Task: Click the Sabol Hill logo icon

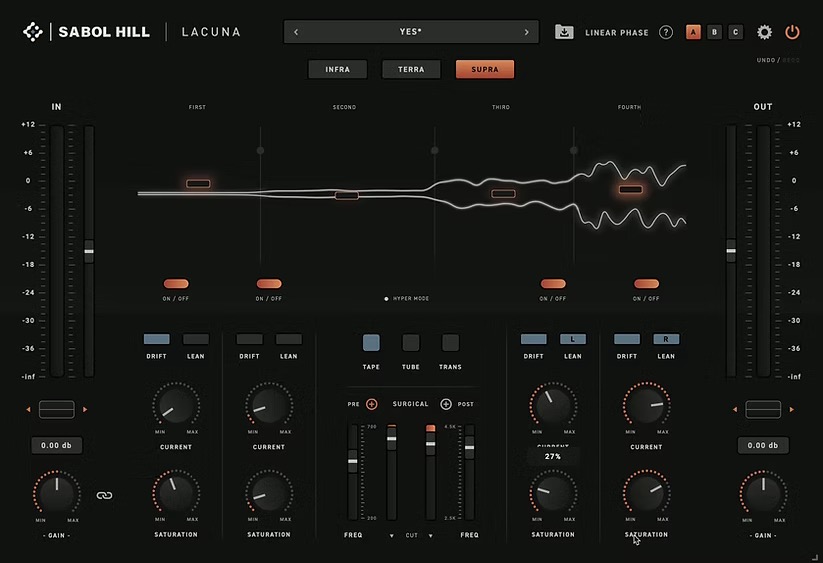Action: [33, 31]
